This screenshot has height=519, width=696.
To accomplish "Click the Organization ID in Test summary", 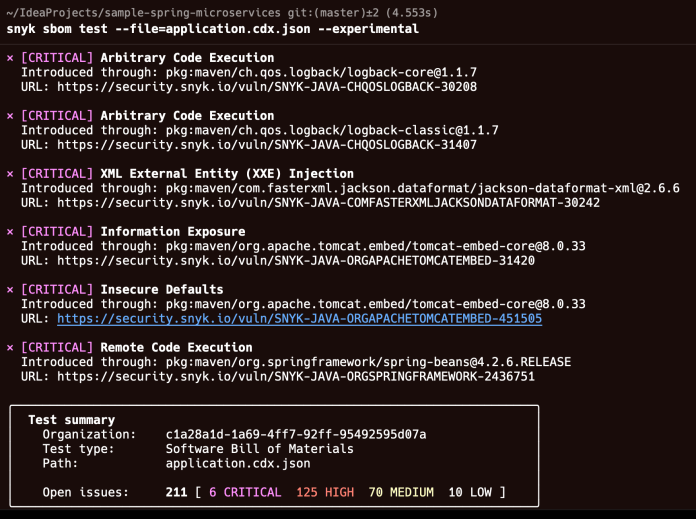I will 296,435.
